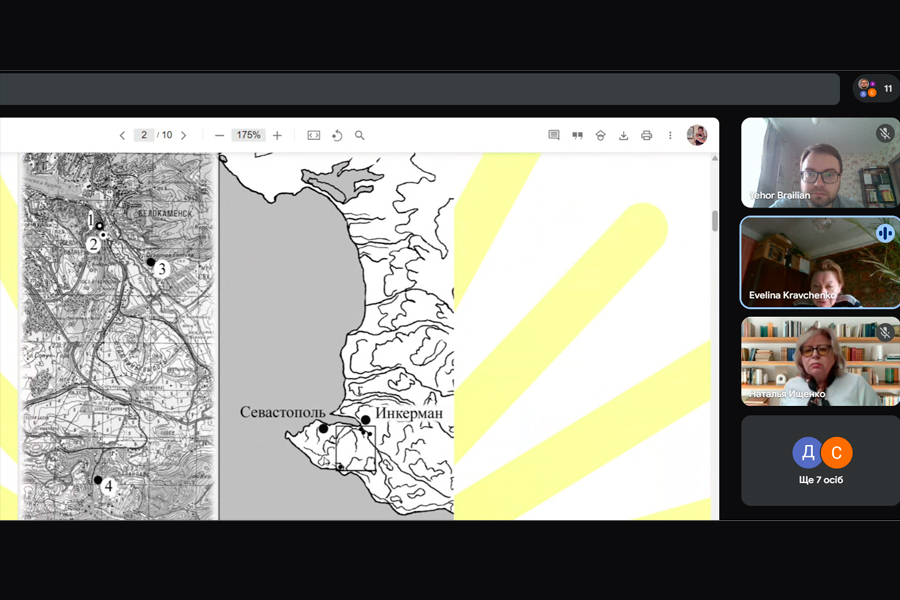Click the '/ 10' total pages text
900x600 pixels.
click(165, 135)
